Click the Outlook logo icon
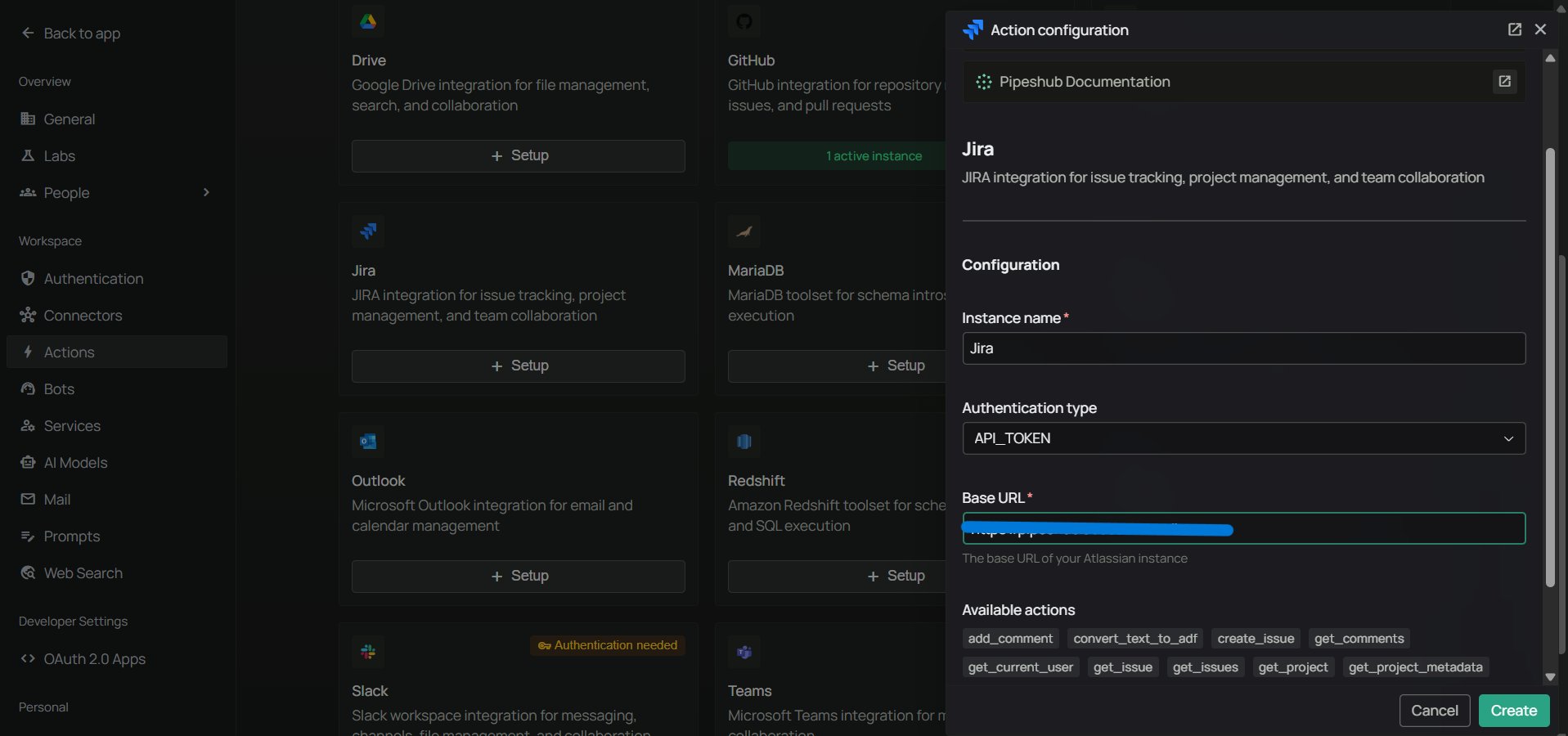This screenshot has width=1568, height=736. tap(368, 442)
